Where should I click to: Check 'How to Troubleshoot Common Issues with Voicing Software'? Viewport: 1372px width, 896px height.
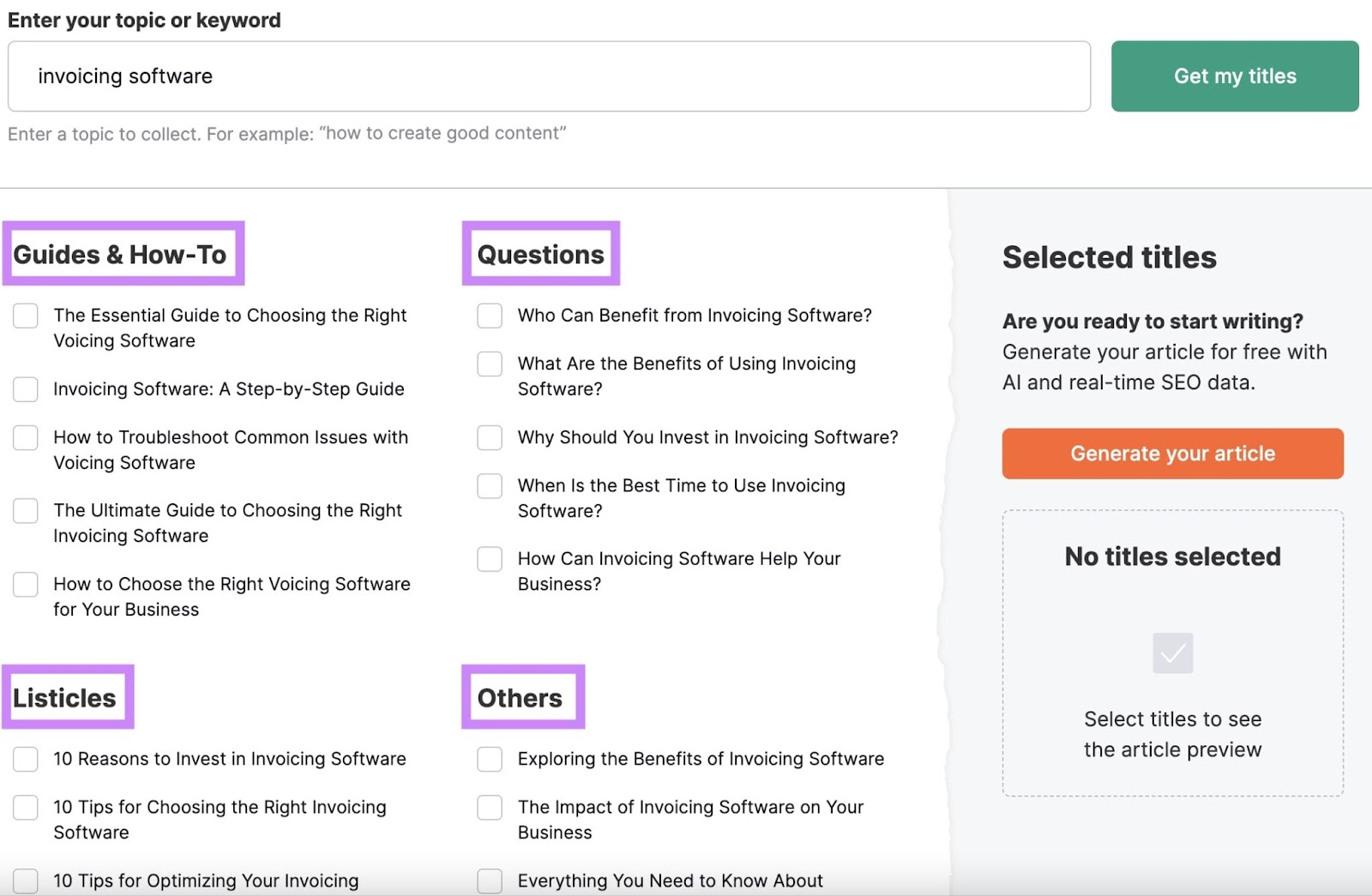25,437
